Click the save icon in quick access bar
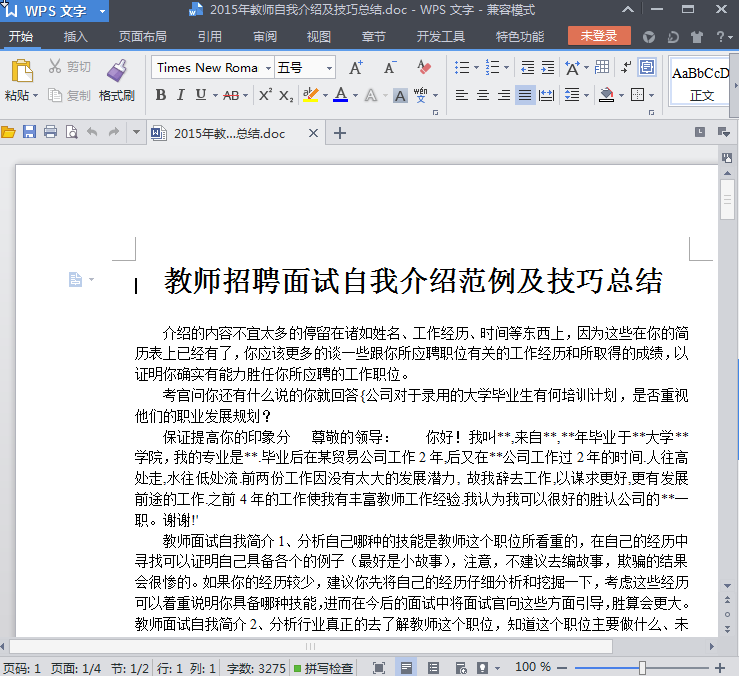 tap(29, 133)
